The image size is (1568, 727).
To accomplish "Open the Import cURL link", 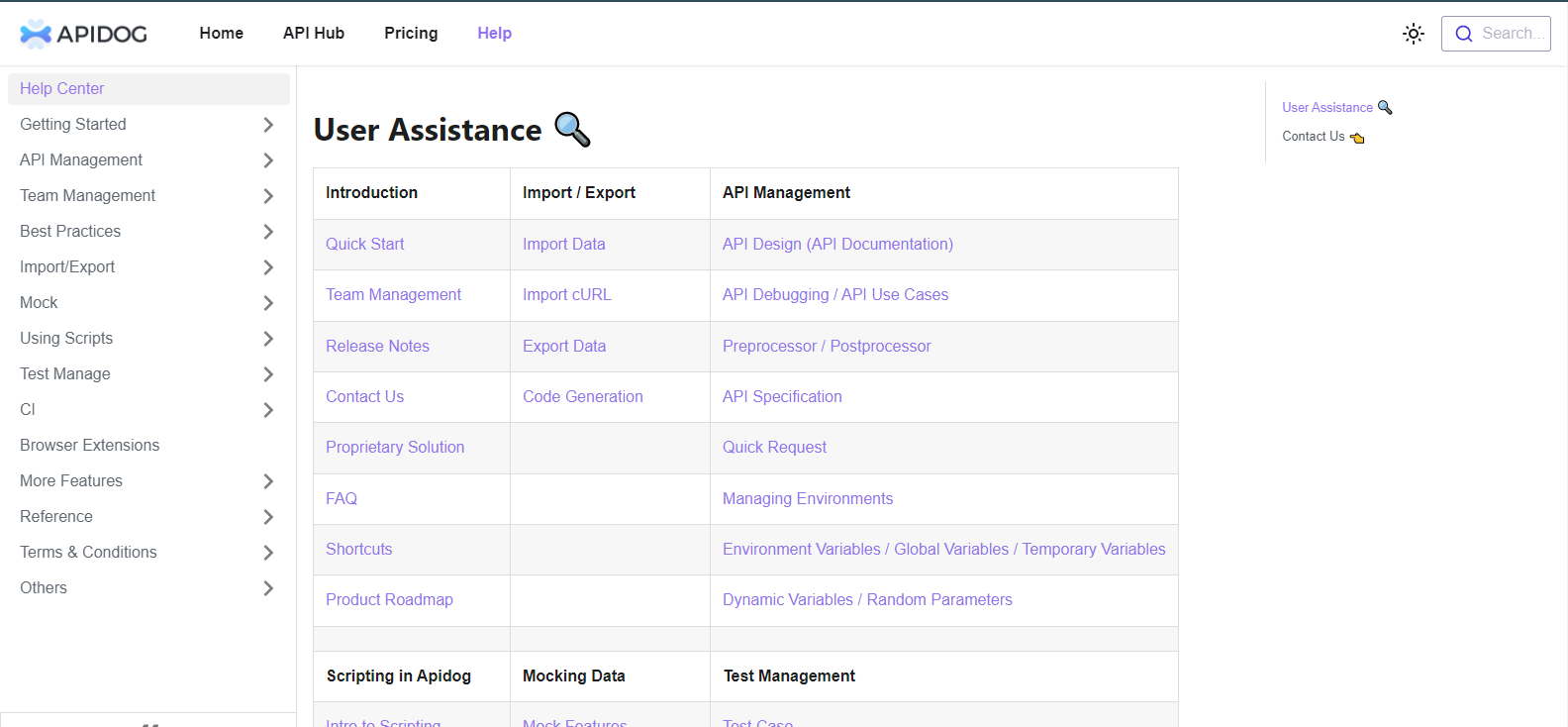I will point(567,294).
